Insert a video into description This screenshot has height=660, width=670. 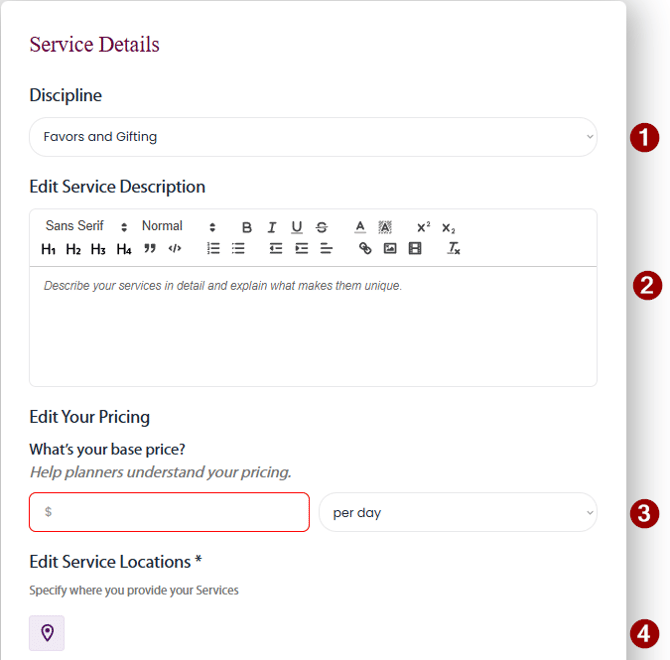pos(415,248)
